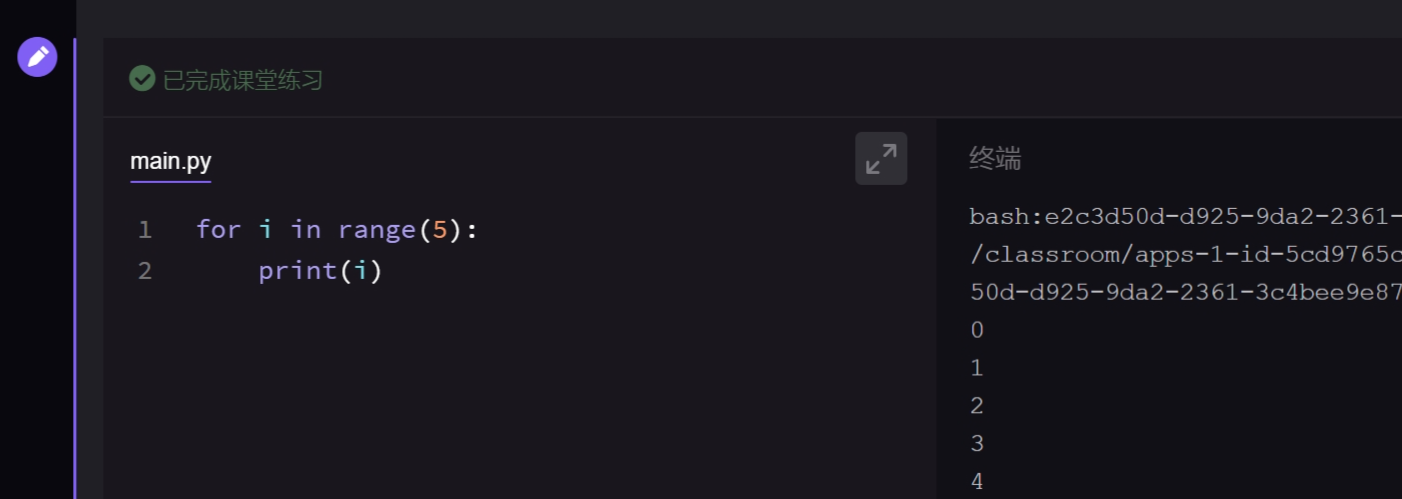Click the /classroom/apps path line in terminal
Image resolution: width=1402 pixels, height=499 pixels.
pyautogui.click(x=1185, y=254)
